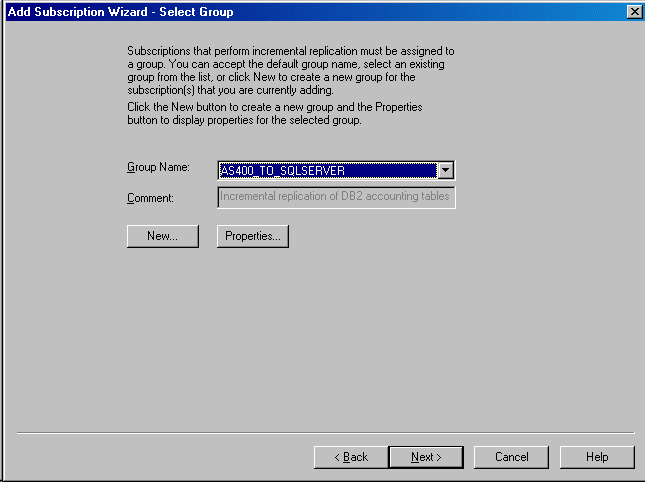Viewport: 645px width, 482px height.
Task: Open Help for this wizard page
Action: tap(597, 457)
